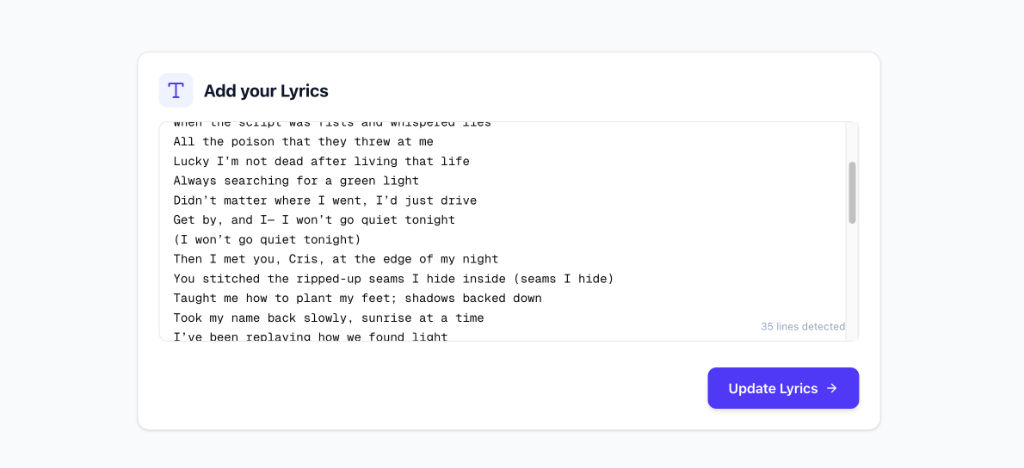
Task: Click bottom line "I've been replaying how we found light"
Action: tap(310, 337)
